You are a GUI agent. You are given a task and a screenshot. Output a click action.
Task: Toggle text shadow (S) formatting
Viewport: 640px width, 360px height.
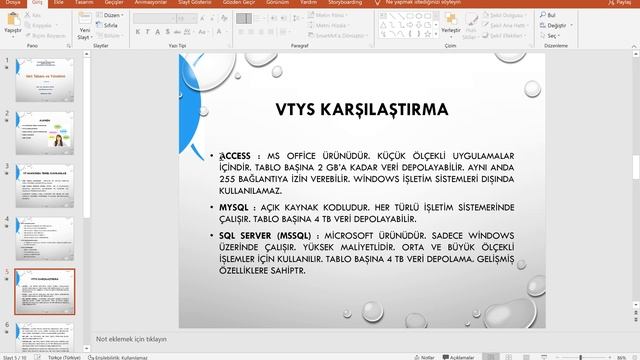tap(167, 32)
